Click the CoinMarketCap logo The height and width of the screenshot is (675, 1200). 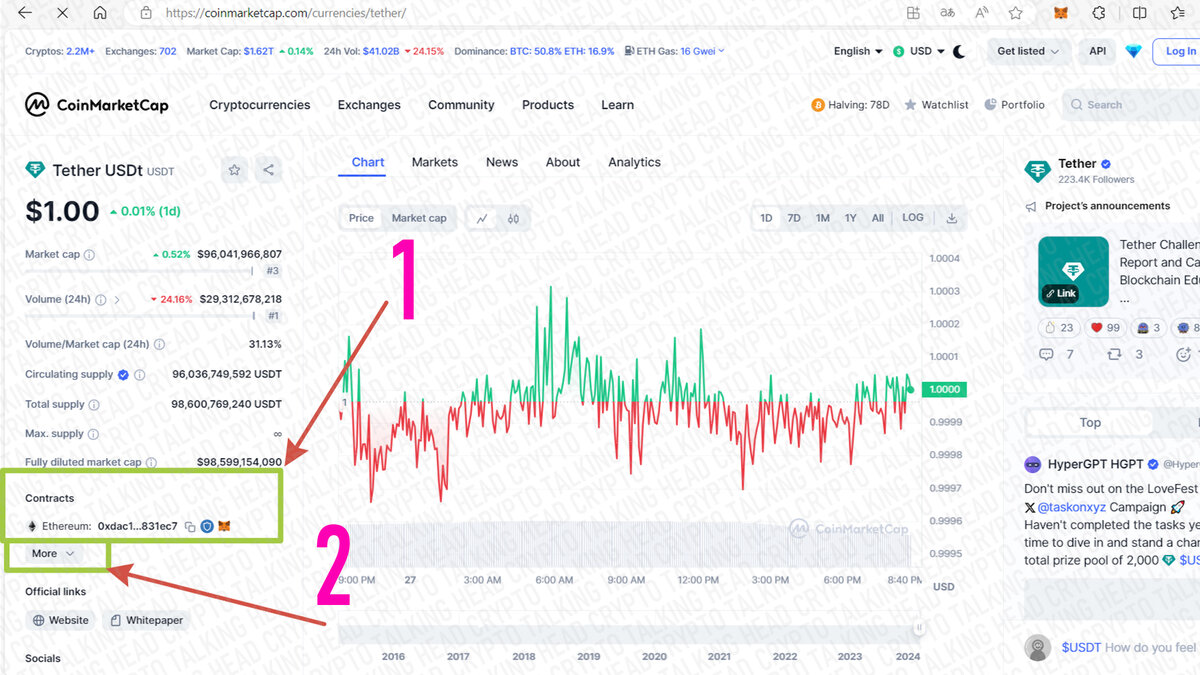97,105
